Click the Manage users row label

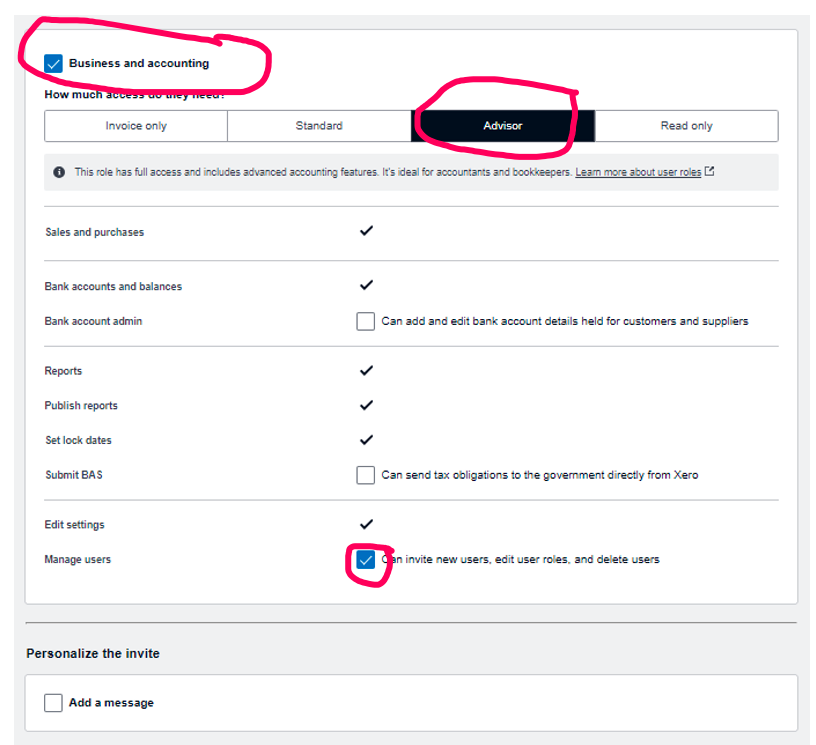point(78,560)
